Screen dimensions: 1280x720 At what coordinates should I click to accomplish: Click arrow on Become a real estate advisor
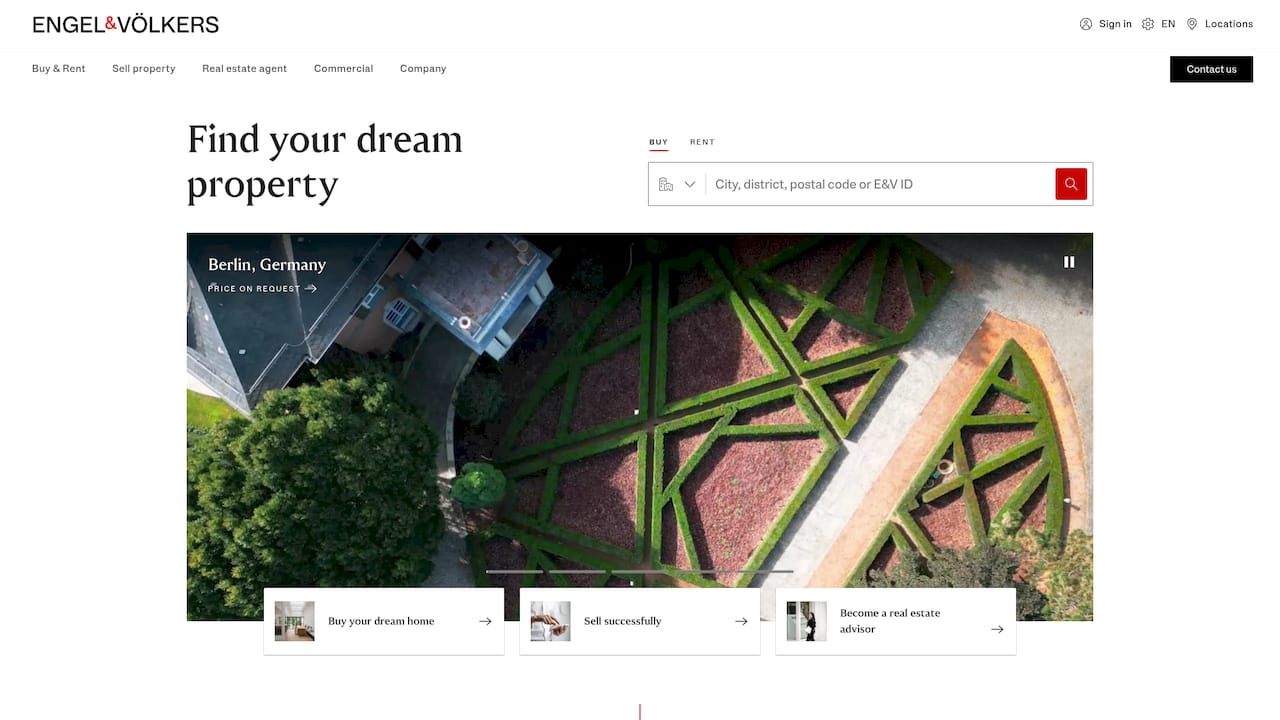997,629
